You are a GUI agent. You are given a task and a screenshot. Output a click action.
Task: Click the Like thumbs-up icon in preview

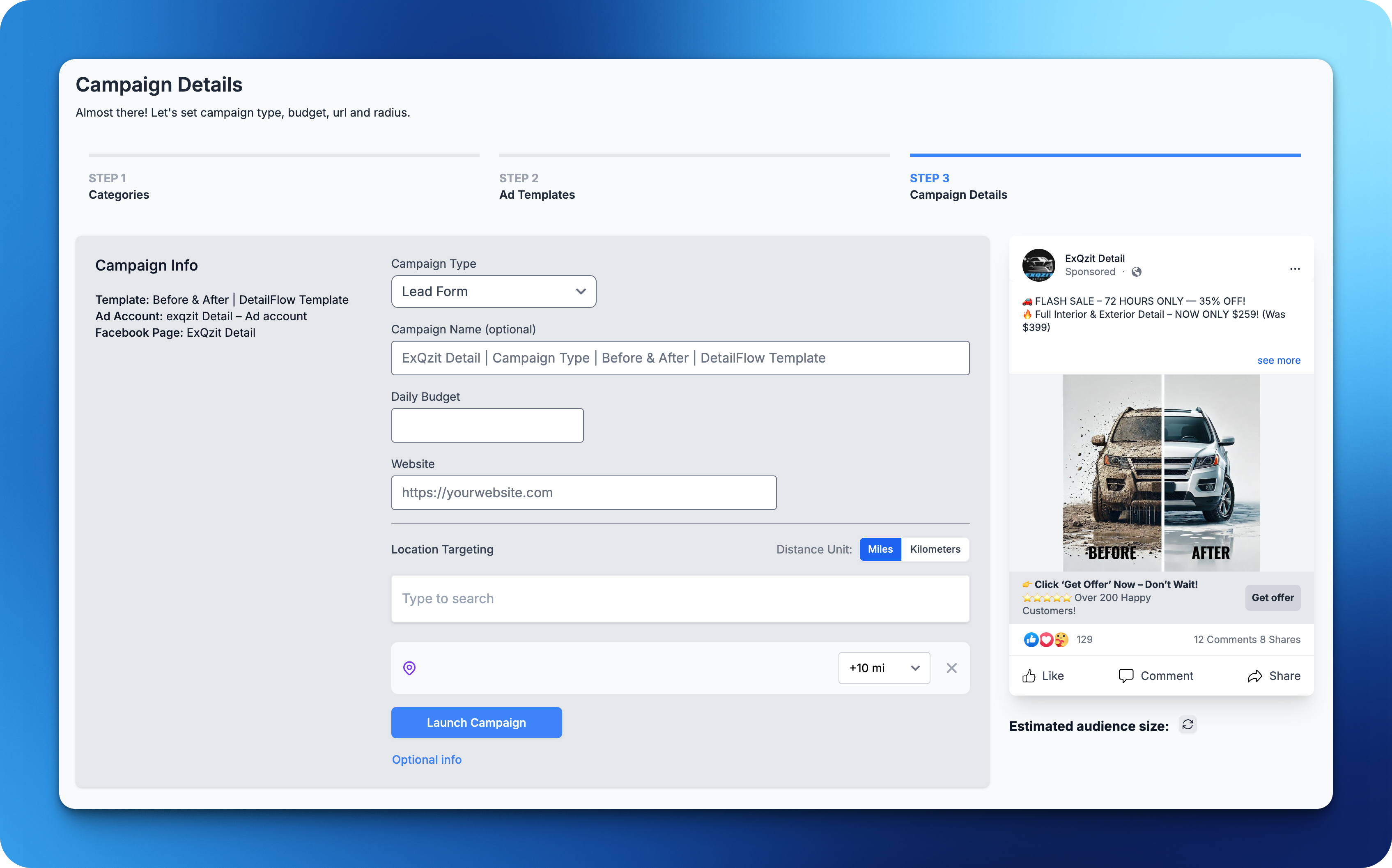coord(1029,676)
